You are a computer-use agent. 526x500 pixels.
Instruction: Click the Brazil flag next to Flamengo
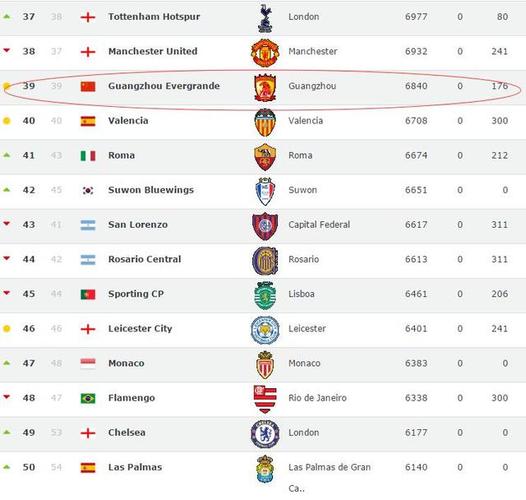click(88, 398)
